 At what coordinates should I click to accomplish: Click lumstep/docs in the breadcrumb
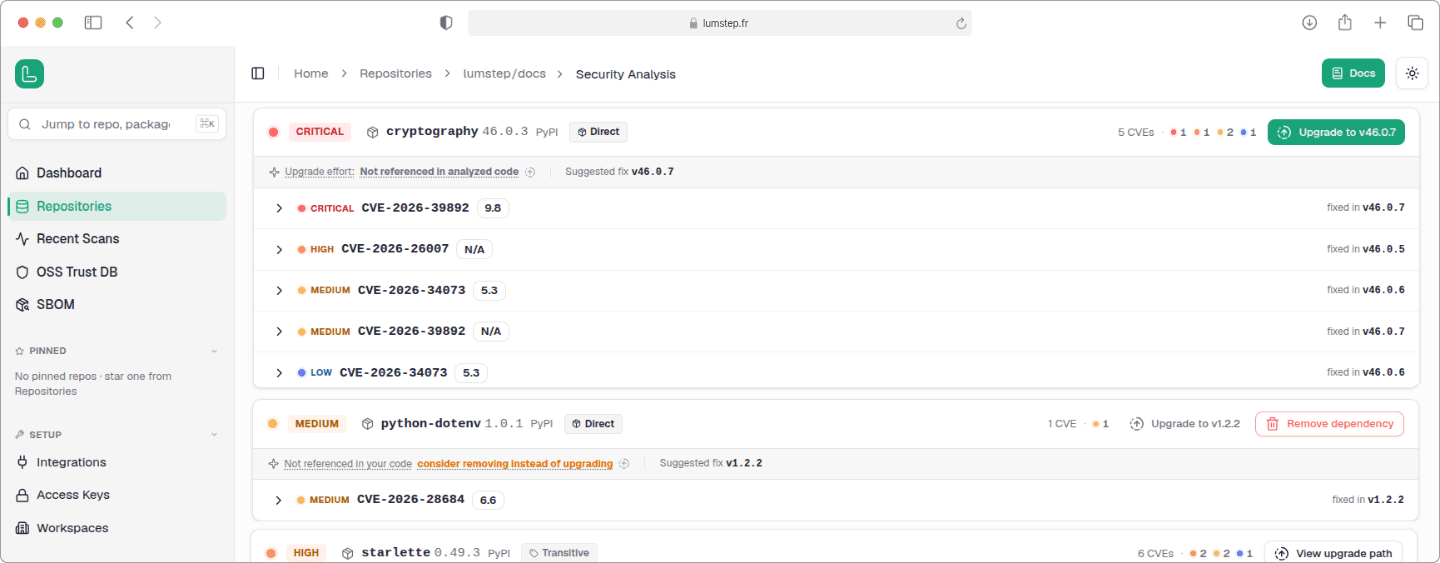pyautogui.click(x=505, y=74)
